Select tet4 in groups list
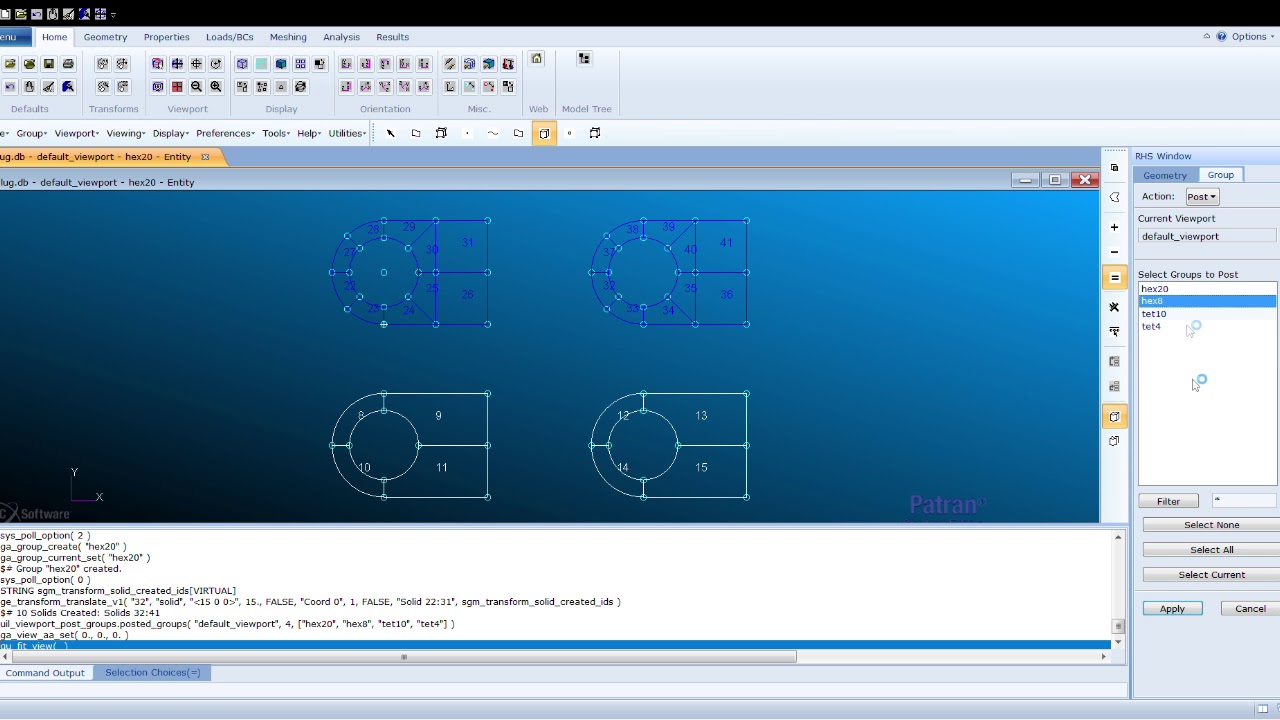 pyautogui.click(x=1208, y=326)
